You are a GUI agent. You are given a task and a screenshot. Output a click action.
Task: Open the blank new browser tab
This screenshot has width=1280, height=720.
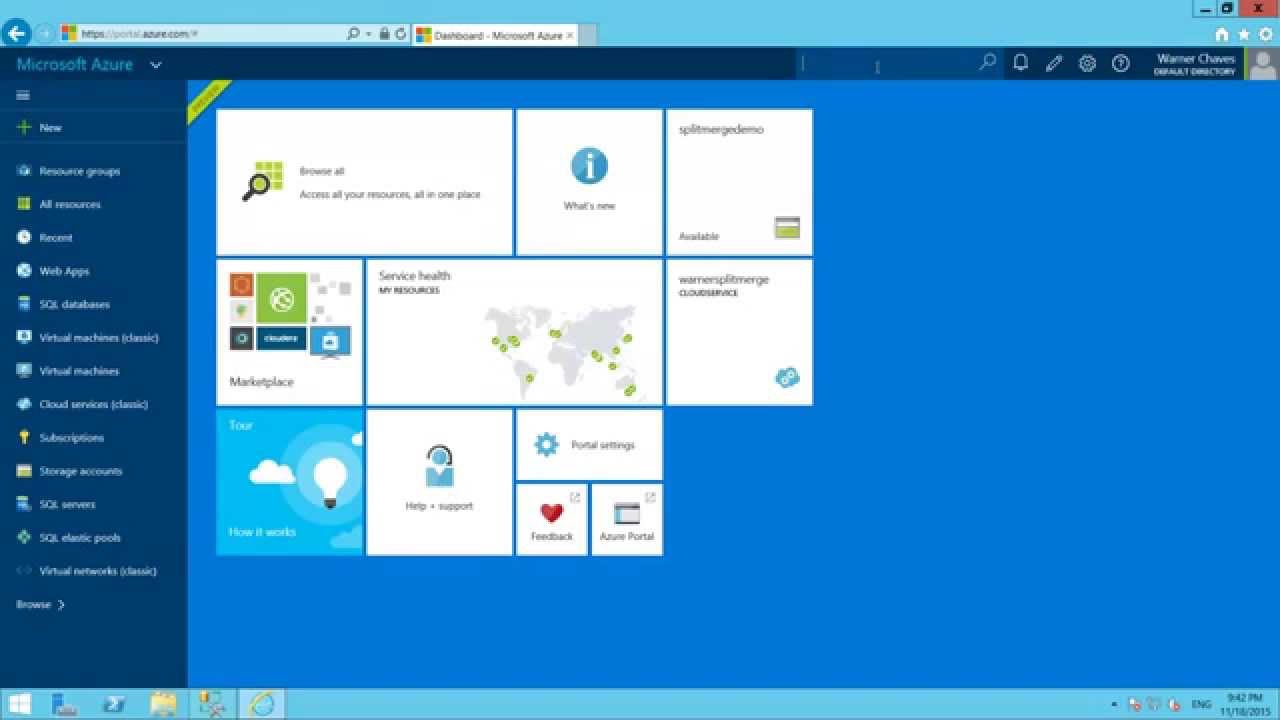pyautogui.click(x=588, y=35)
